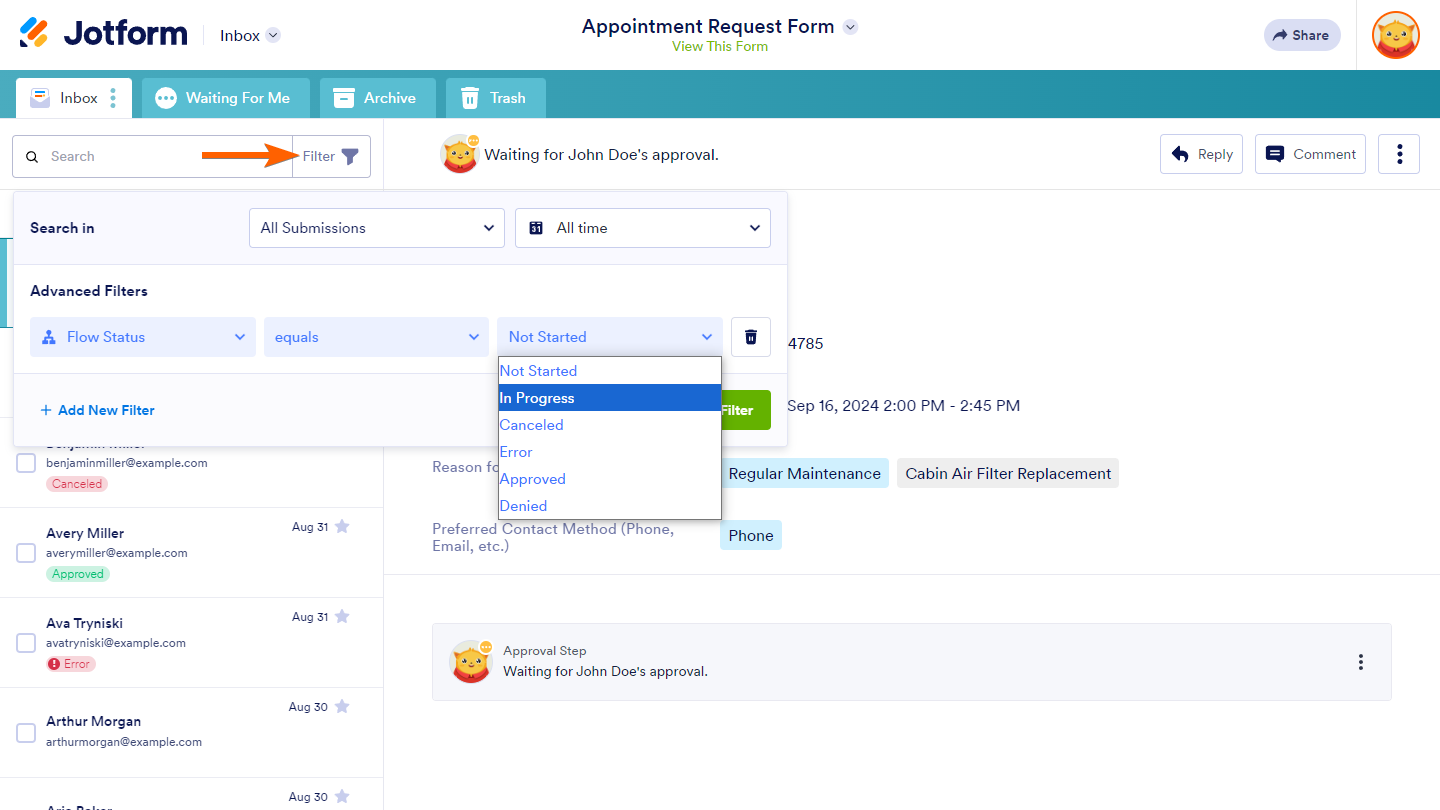
Task: Open the Inbox tab options menu
Action: pyautogui.click(x=113, y=98)
